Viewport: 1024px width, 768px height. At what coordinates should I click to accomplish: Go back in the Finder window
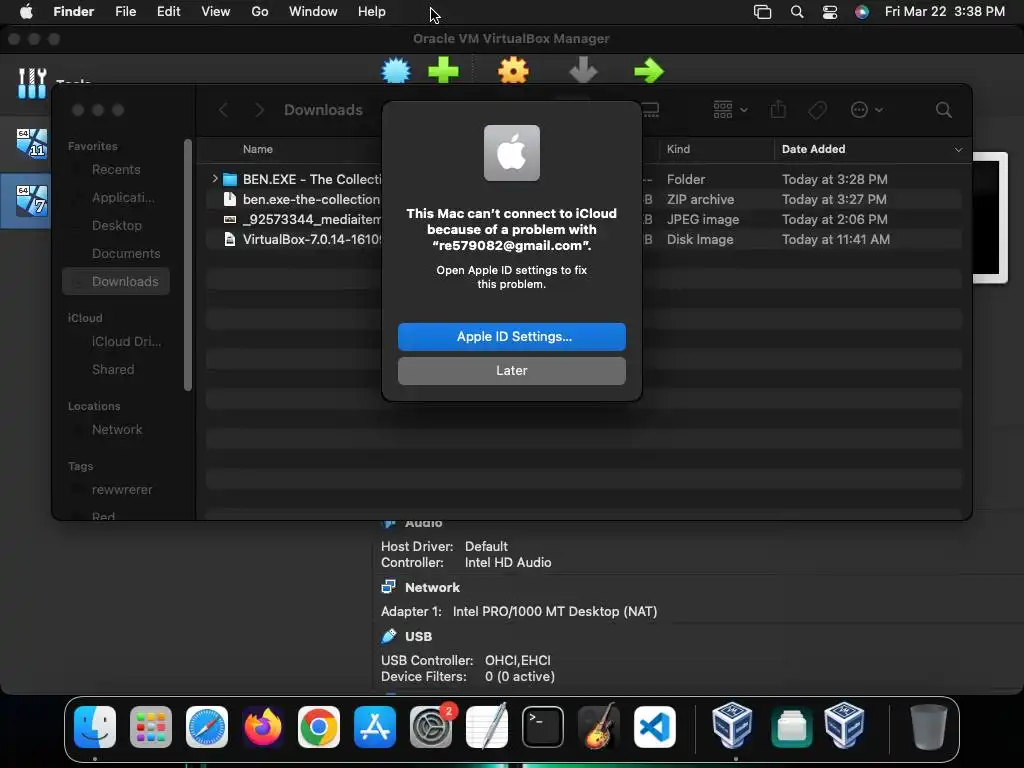[x=223, y=110]
